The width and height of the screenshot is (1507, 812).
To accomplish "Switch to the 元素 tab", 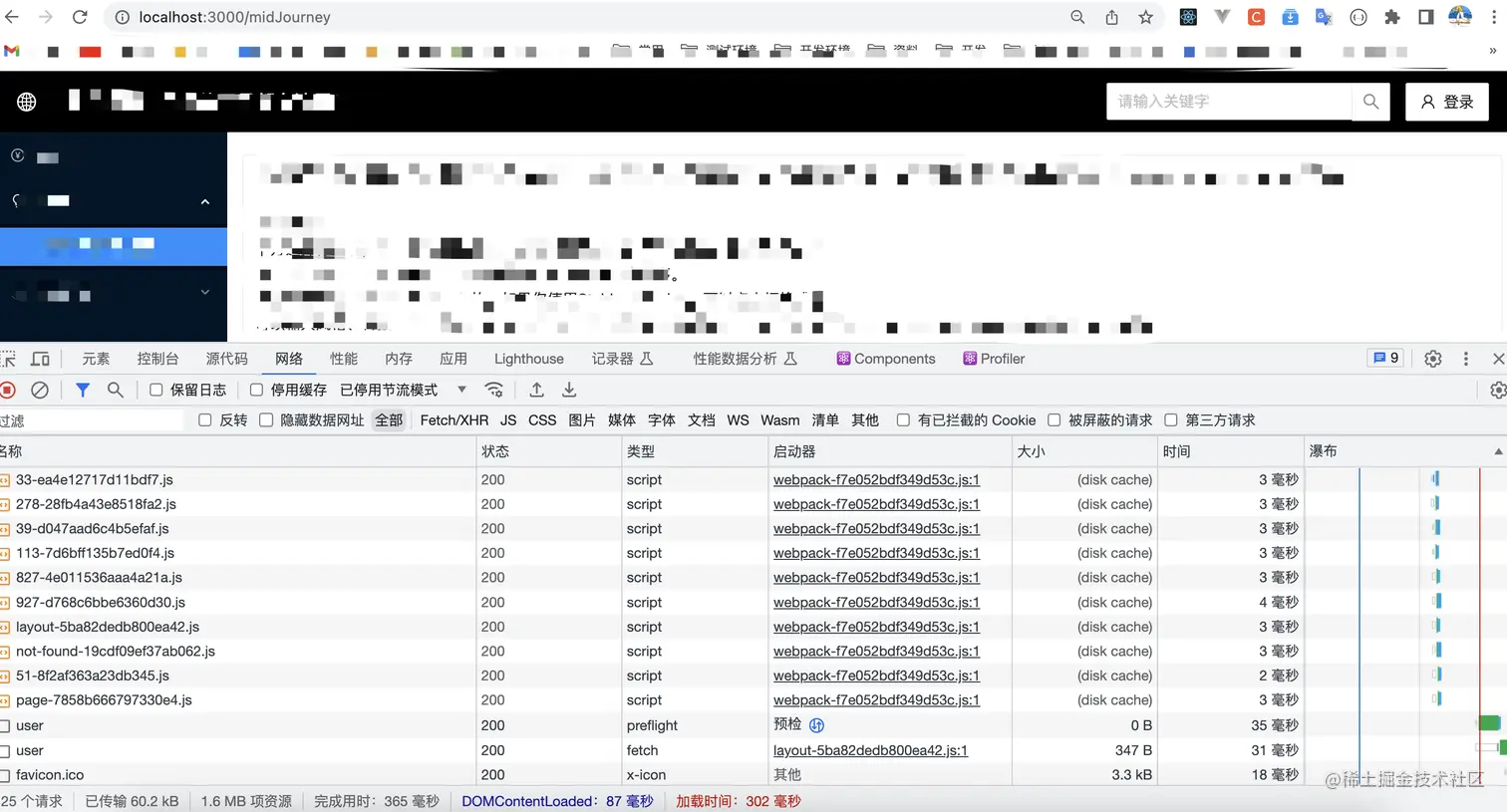I will (x=96, y=359).
